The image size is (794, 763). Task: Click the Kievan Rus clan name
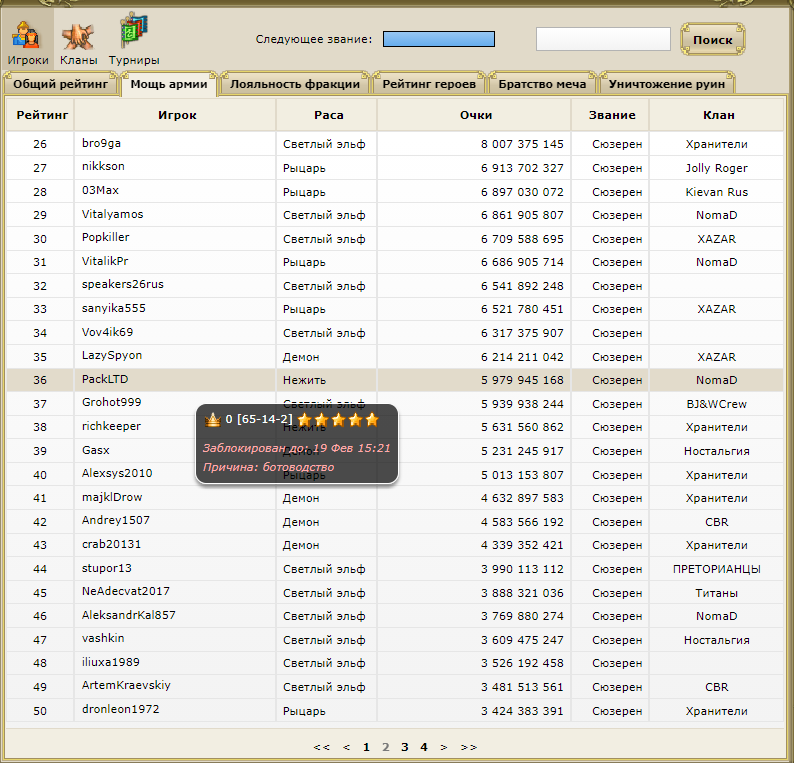[717, 192]
